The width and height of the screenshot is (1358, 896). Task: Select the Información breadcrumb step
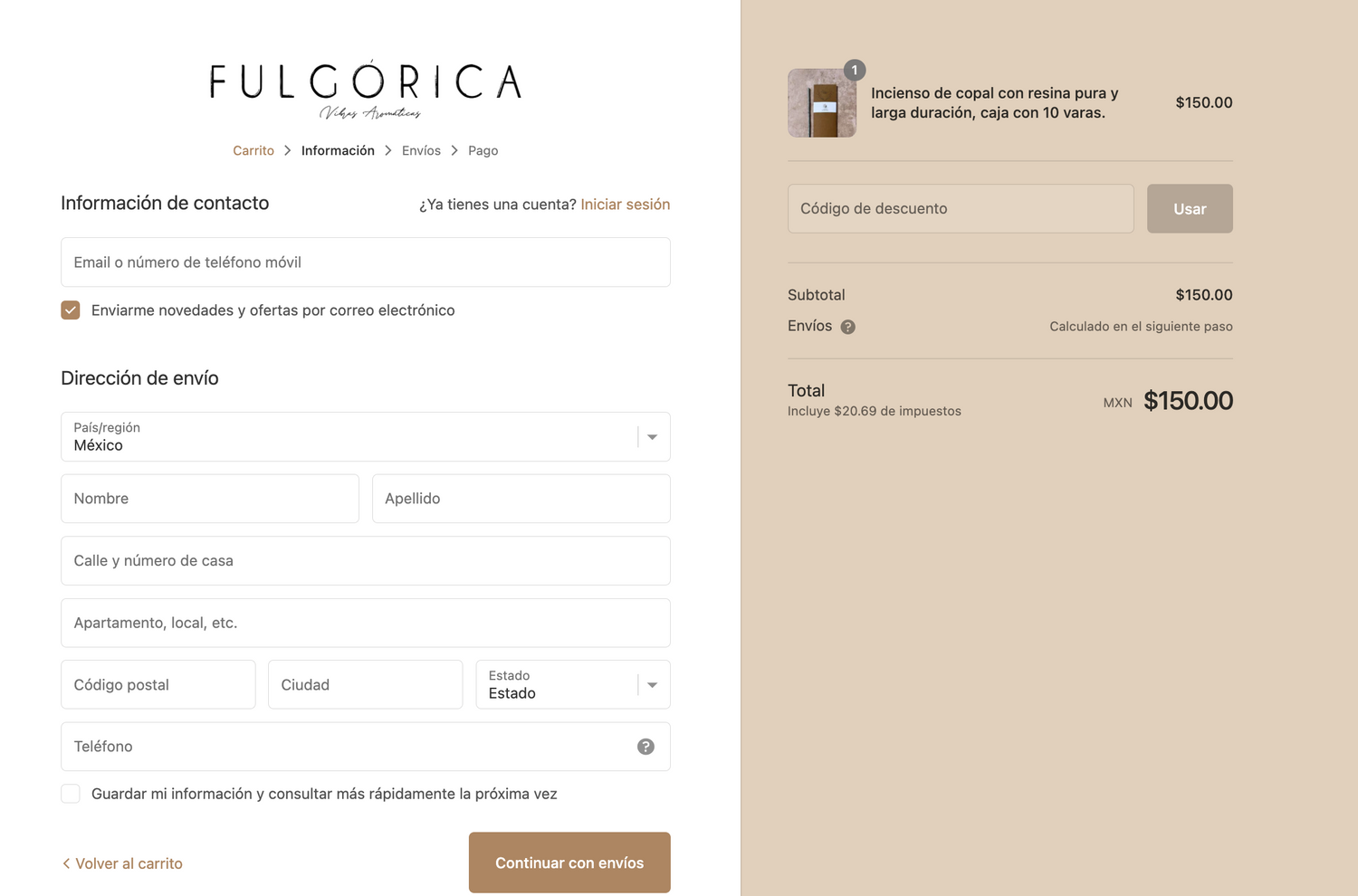tap(338, 151)
